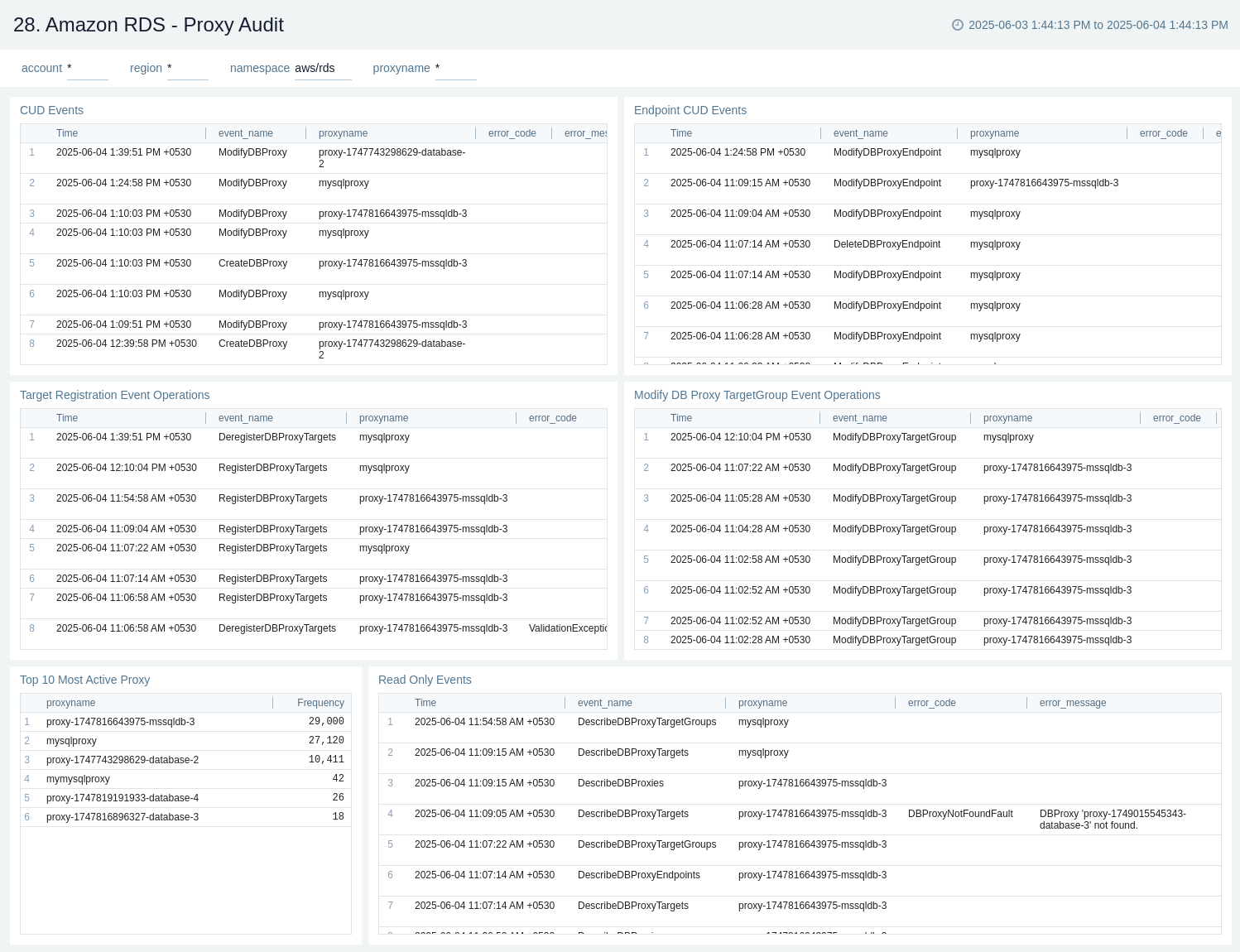Image resolution: width=1240 pixels, height=952 pixels.
Task: Click Target Registration Event Operations title
Action: [114, 395]
